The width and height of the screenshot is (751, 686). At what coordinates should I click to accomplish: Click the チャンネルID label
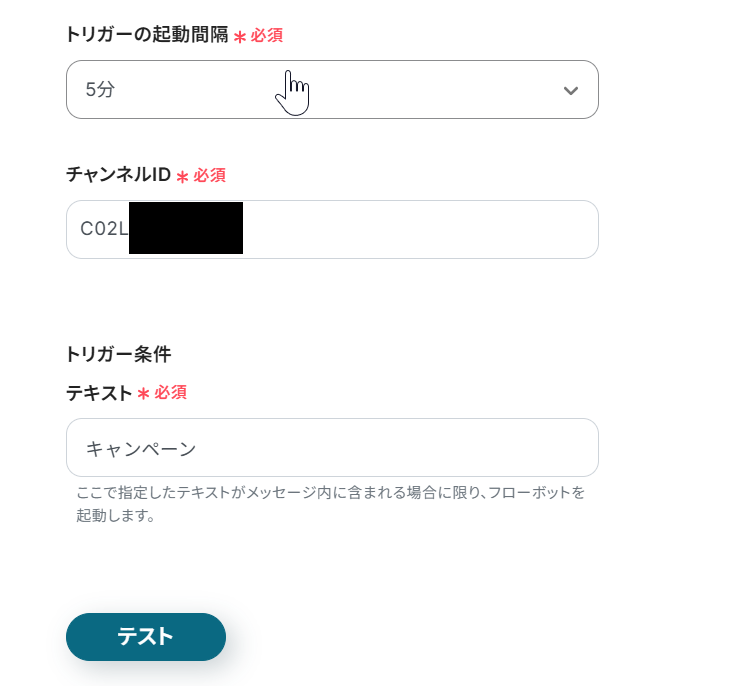click(118, 175)
